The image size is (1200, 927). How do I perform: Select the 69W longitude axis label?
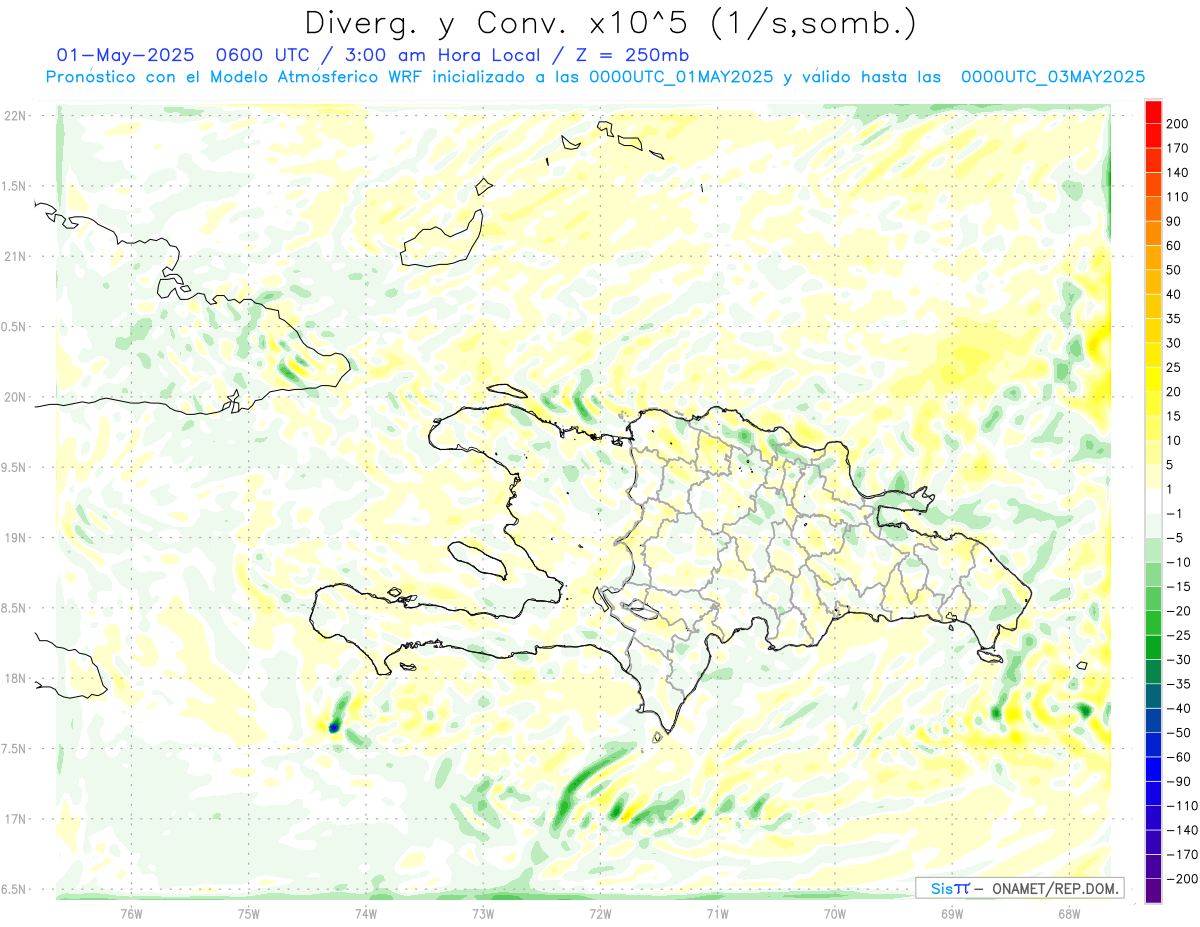tap(951, 914)
